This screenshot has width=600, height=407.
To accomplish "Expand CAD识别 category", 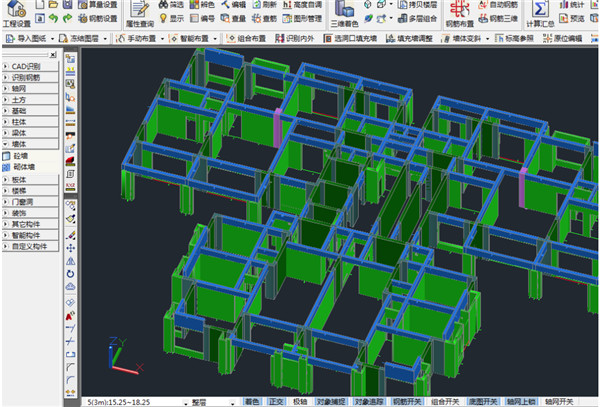I will click(30, 66).
